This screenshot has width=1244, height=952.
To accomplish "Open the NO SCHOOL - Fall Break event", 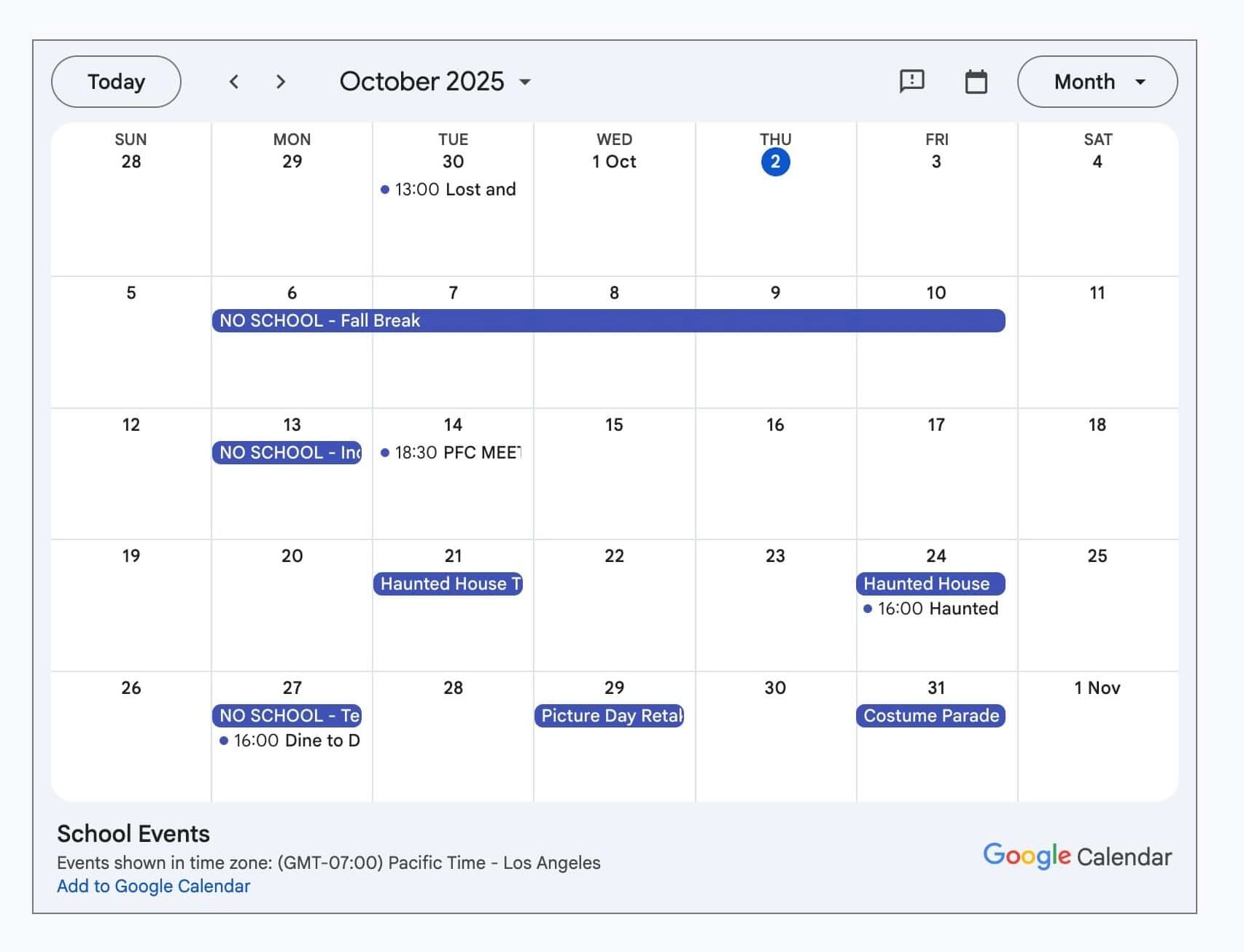I will [x=608, y=321].
